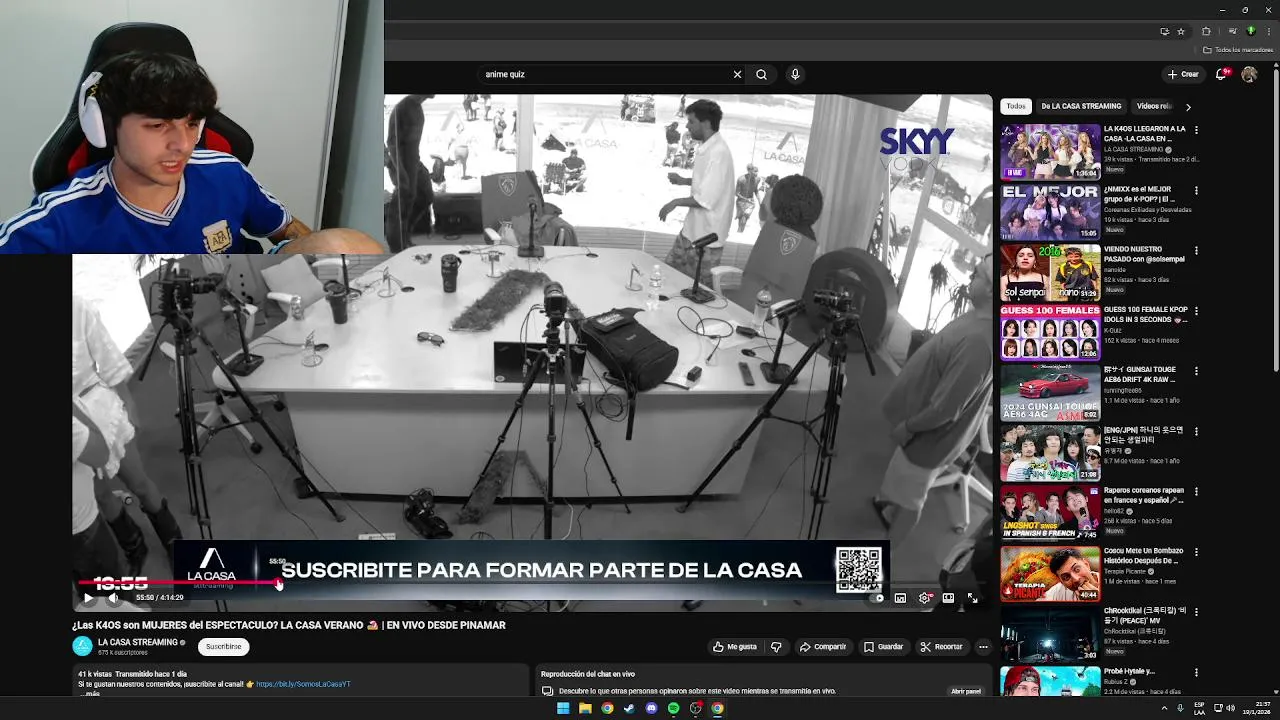Open LA CASA STREAMING channel name link
The image size is (1280, 720).
(x=137, y=642)
